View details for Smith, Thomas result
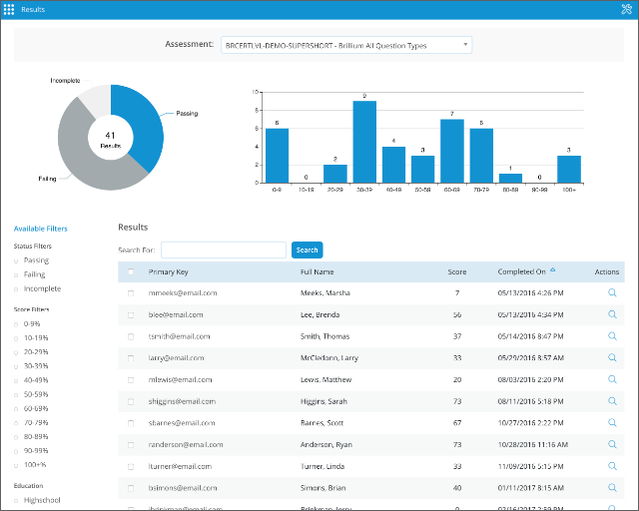 coord(612,336)
